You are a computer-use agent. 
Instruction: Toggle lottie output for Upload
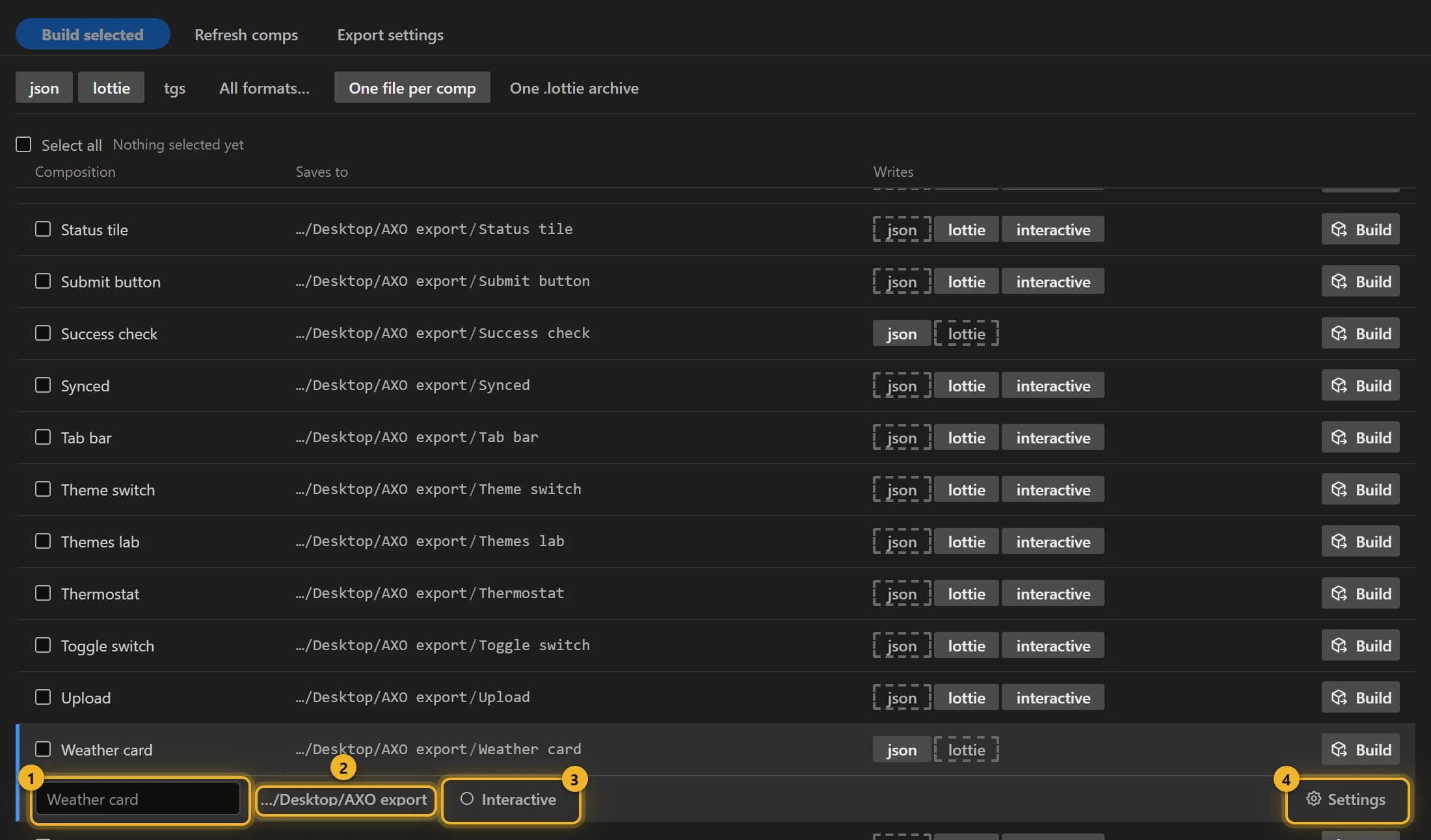coord(967,698)
